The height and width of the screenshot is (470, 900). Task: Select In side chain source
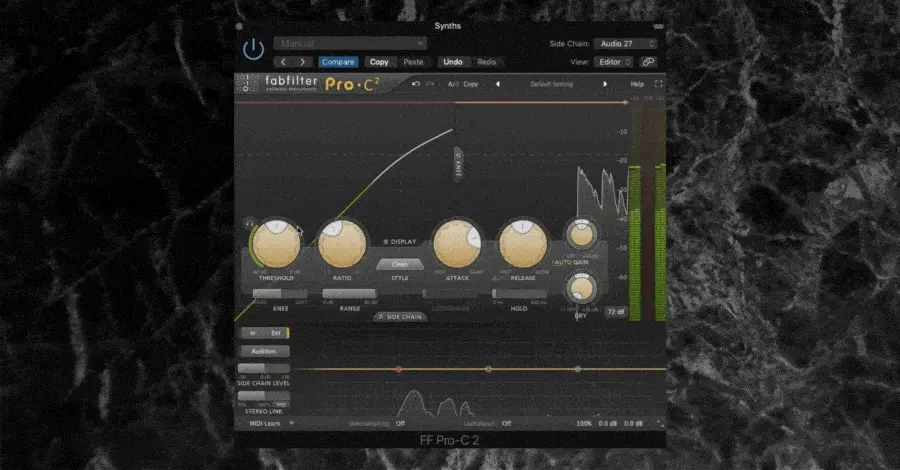[x=253, y=333]
